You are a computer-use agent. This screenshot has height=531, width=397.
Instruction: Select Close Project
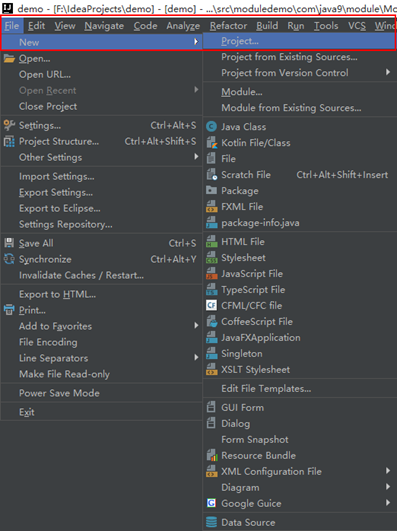click(x=48, y=106)
